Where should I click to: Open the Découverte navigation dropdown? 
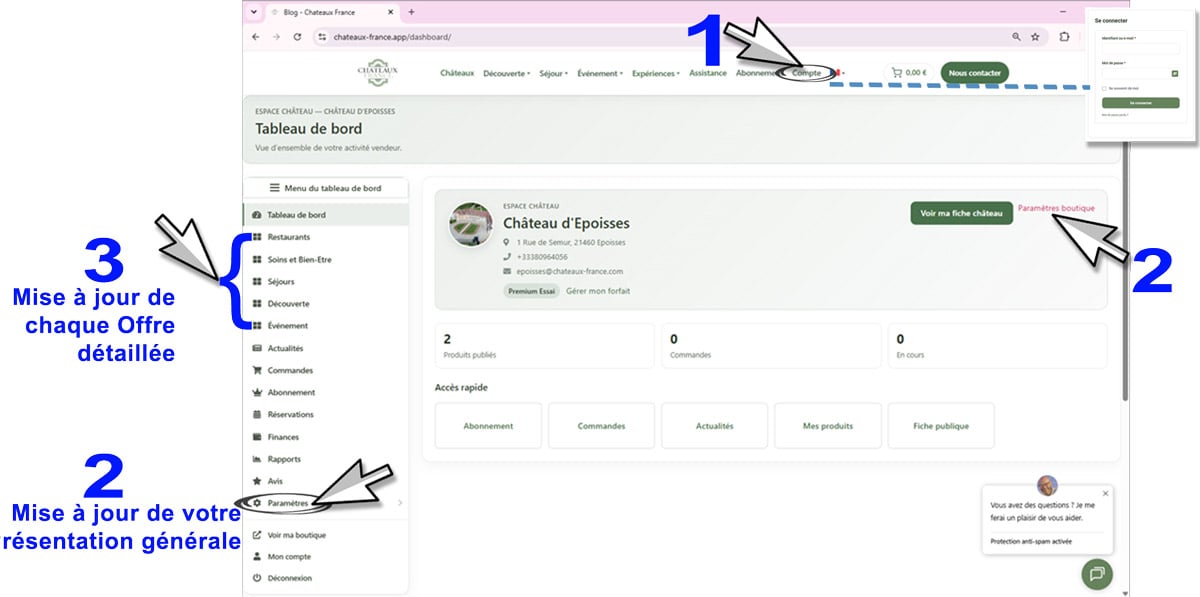coord(506,73)
